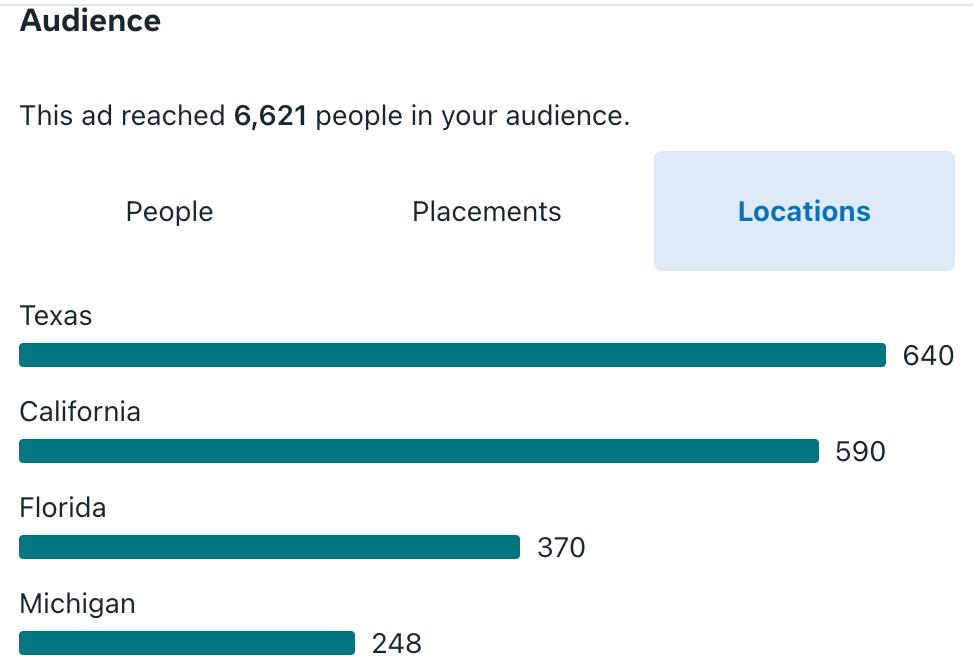Click the 248 value for Michigan

[x=396, y=644]
